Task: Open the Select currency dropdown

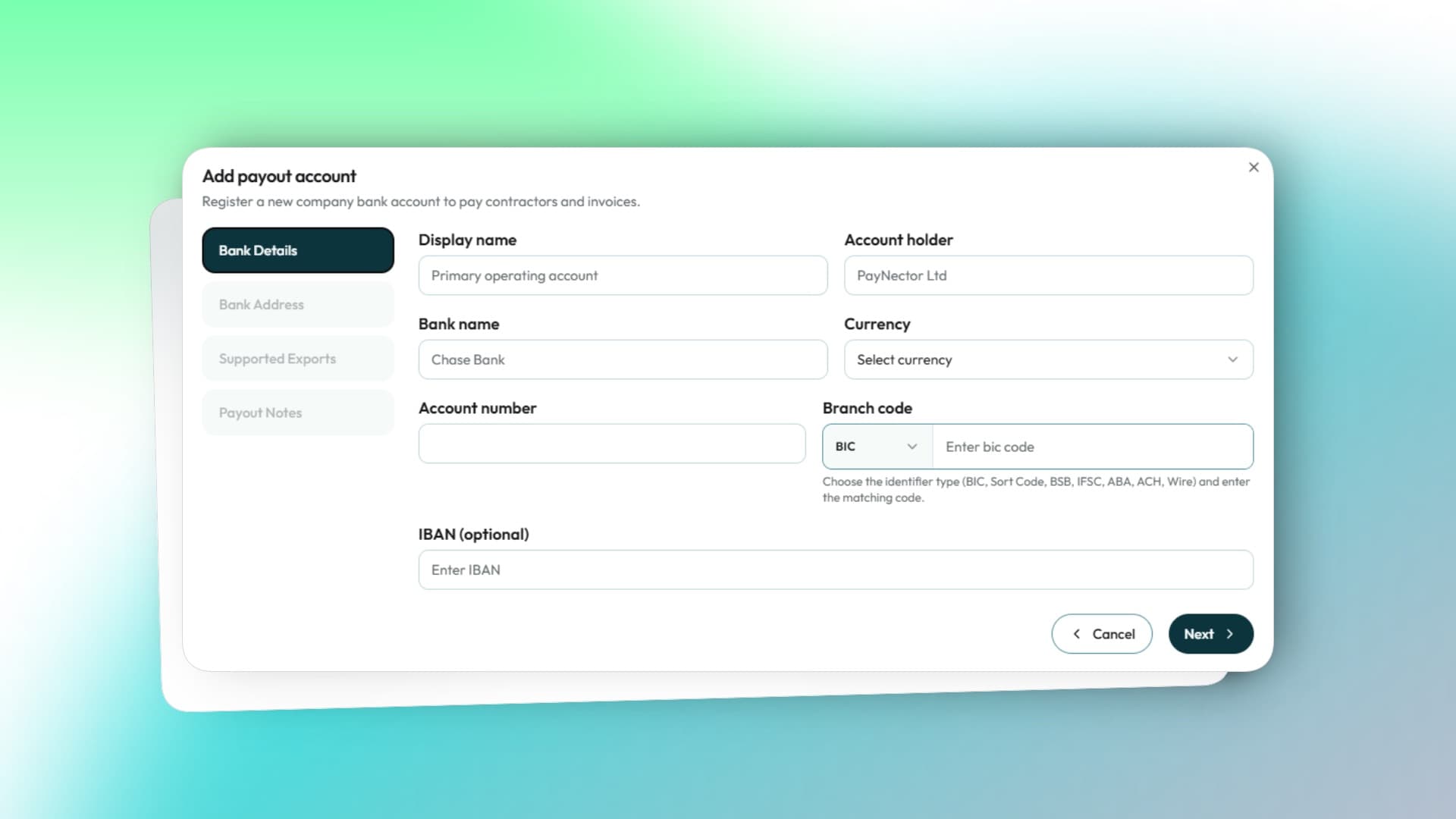Action: [1048, 359]
